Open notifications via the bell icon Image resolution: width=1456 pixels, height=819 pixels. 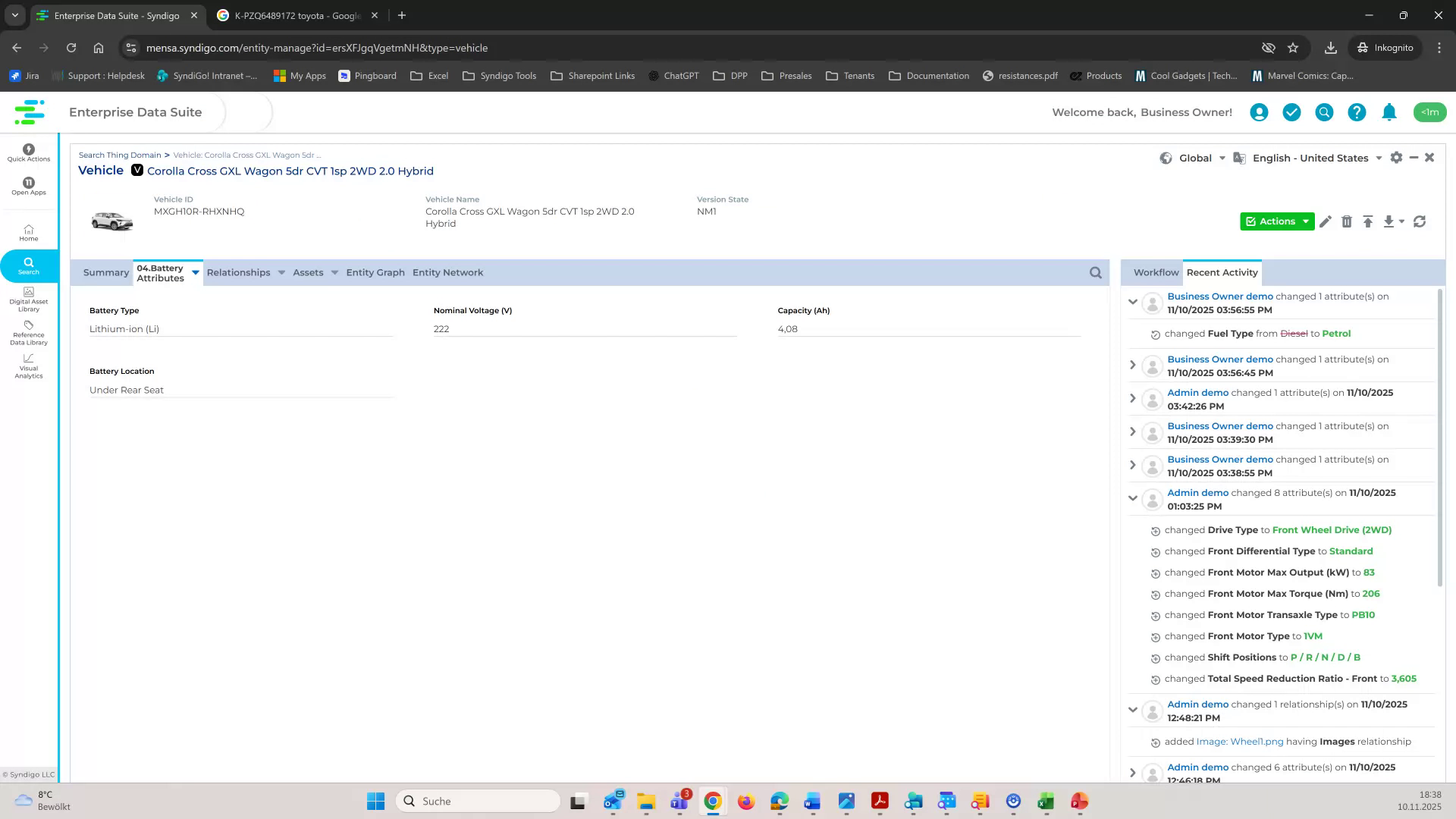(x=1389, y=112)
